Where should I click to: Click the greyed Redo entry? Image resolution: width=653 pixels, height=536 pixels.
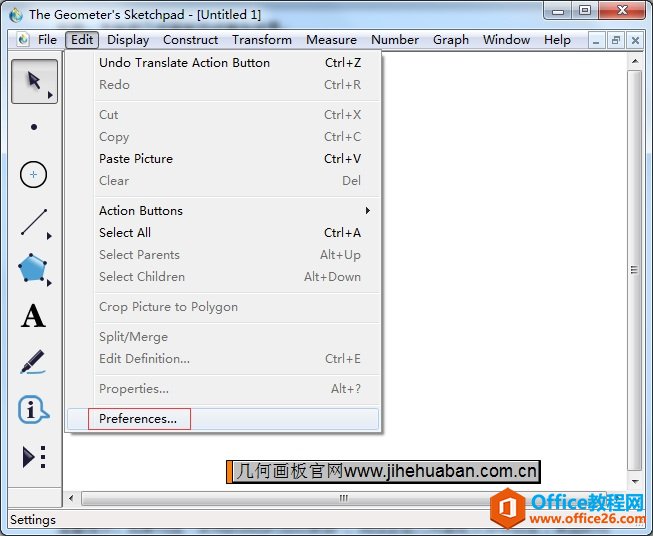point(223,85)
